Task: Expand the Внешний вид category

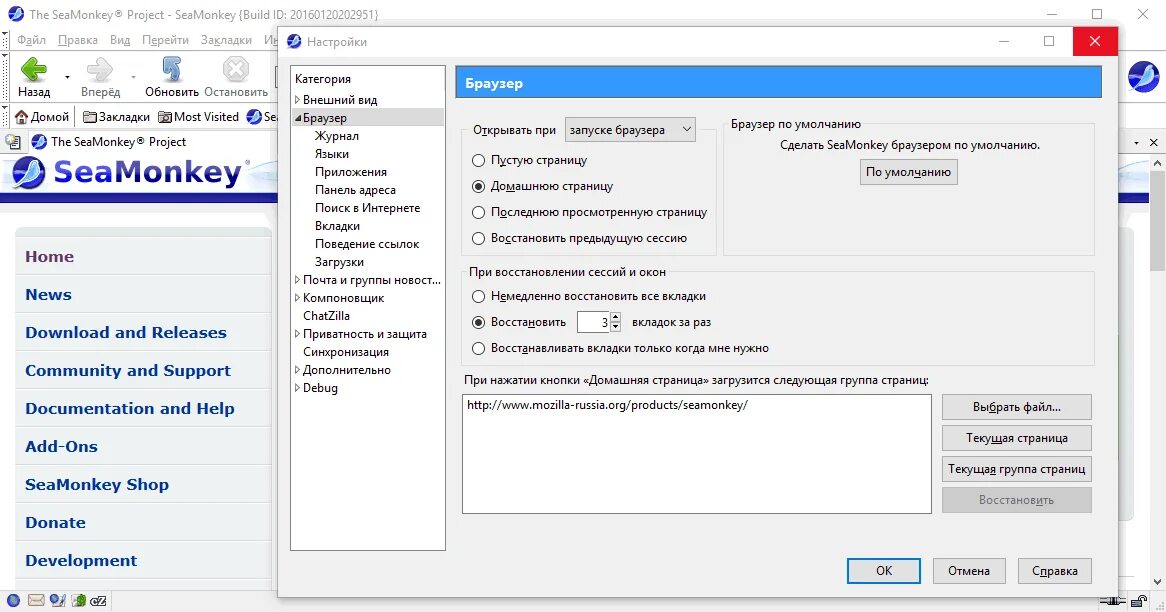Action: point(297,99)
